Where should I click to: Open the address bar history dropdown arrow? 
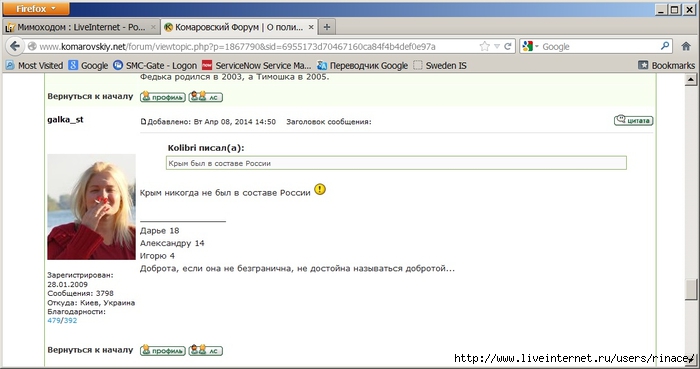(x=497, y=46)
